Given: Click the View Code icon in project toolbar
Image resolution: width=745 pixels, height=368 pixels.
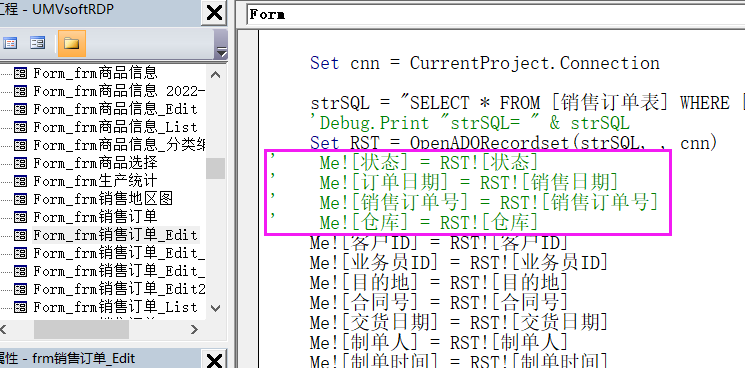Looking at the screenshot, I should tap(10, 44).
